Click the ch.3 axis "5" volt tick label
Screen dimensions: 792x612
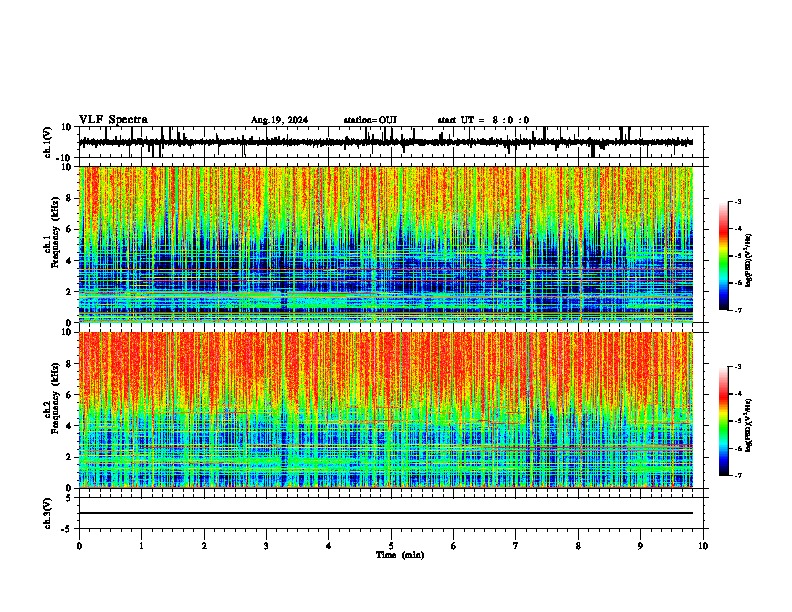click(69, 498)
